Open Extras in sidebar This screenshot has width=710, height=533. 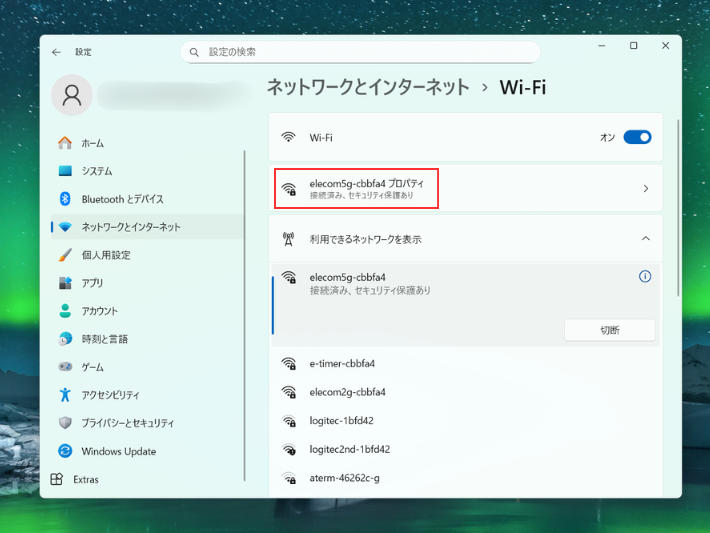coord(148,479)
